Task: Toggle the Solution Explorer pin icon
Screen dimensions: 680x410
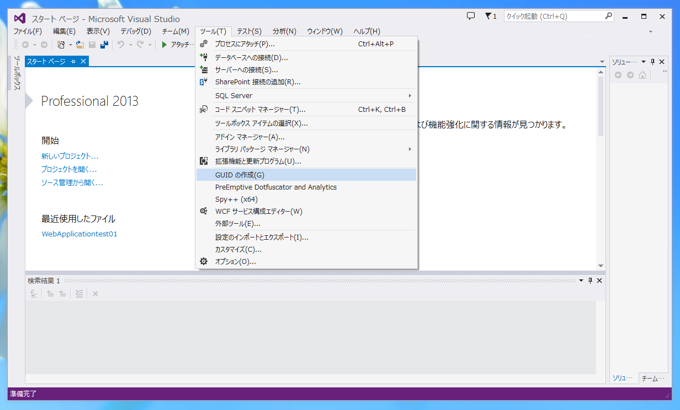Action: tap(652, 62)
